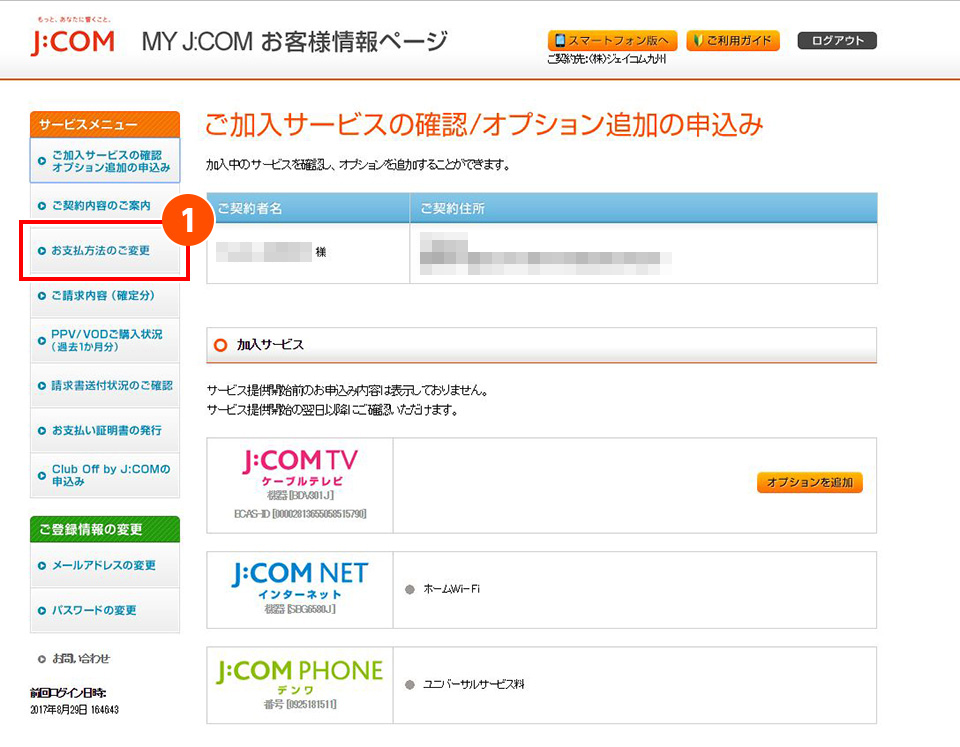Open 請求書送付状況のご確認 menu item
960x747 pixels.
pos(105,386)
